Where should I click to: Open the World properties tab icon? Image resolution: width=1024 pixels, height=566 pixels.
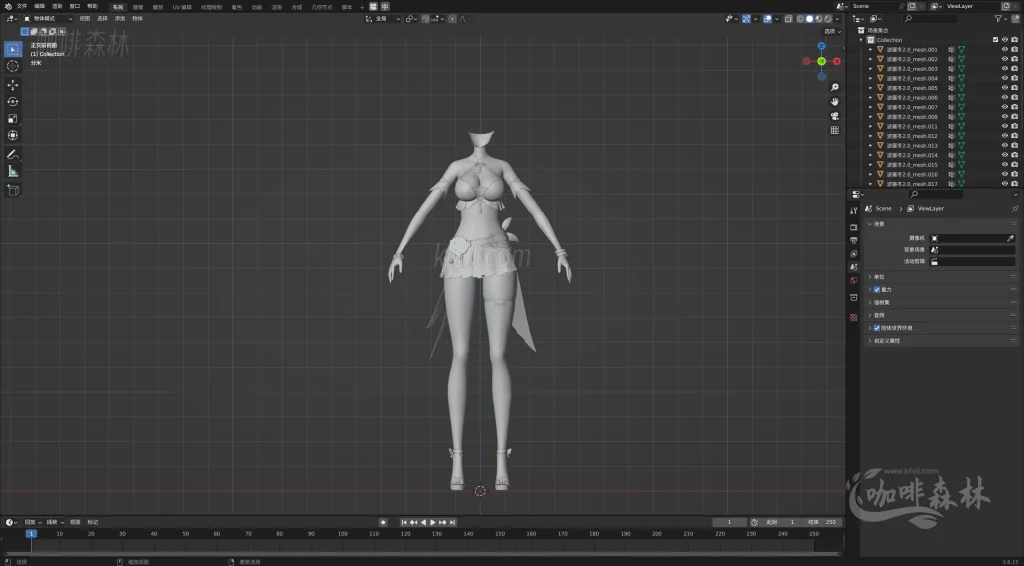(854, 281)
